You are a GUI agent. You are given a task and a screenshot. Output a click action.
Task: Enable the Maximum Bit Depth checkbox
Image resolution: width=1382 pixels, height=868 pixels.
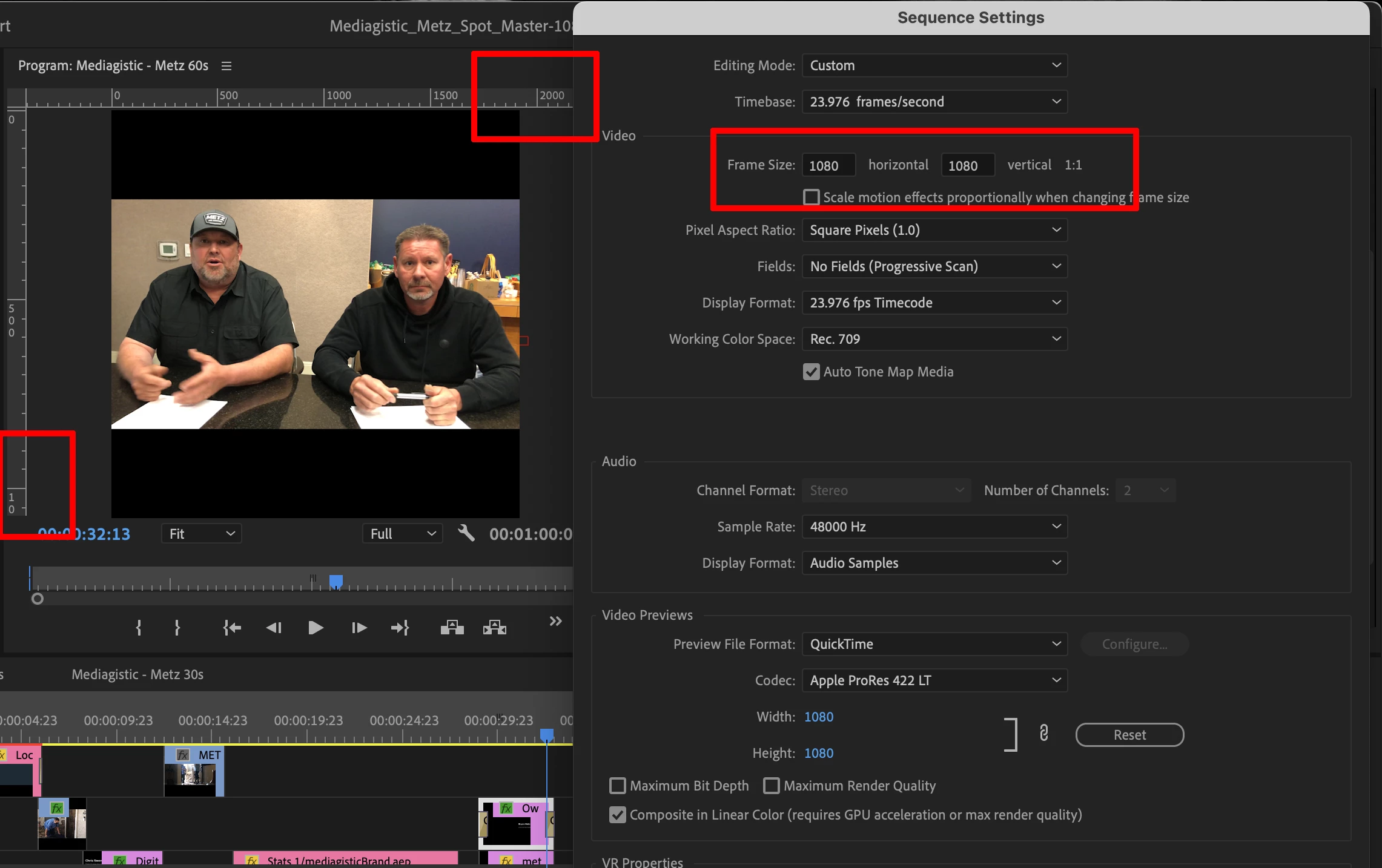click(617, 786)
